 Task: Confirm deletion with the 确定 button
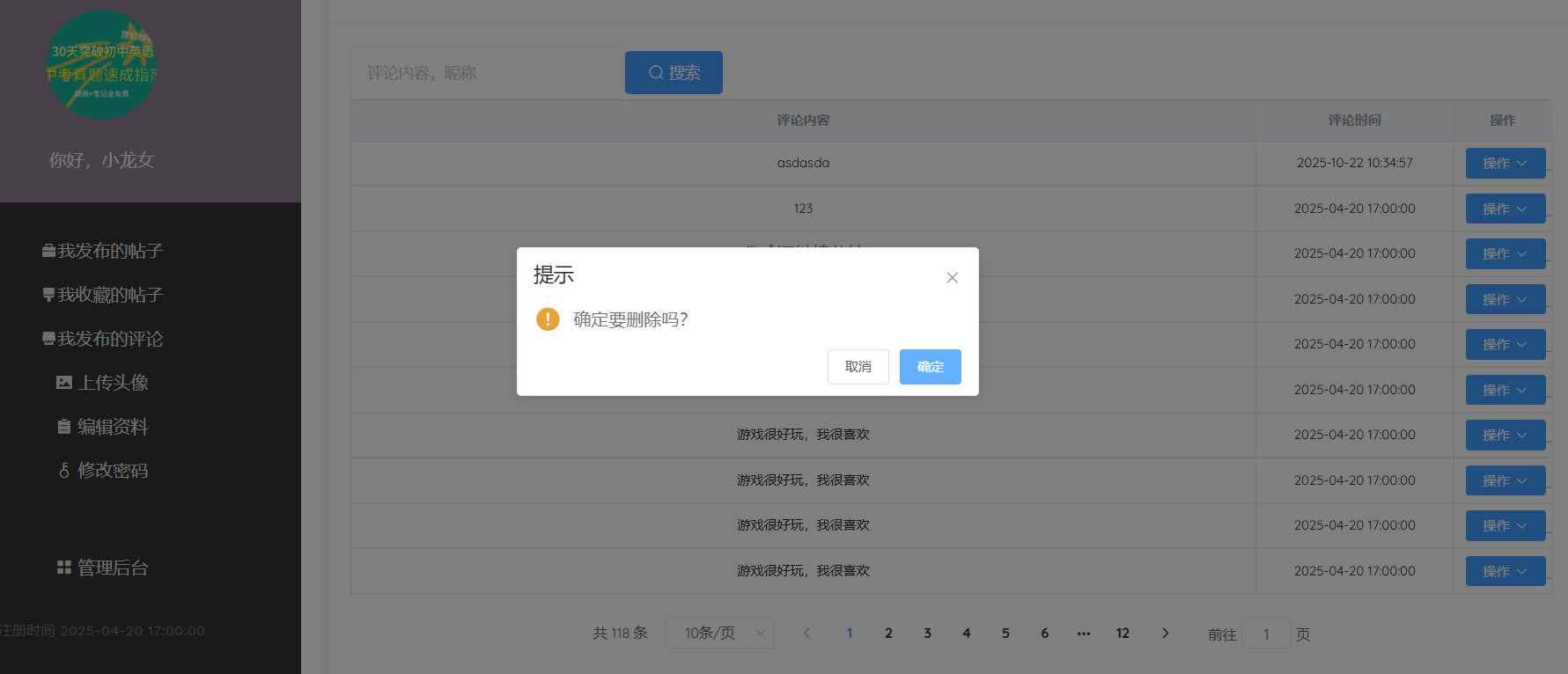coord(930,367)
